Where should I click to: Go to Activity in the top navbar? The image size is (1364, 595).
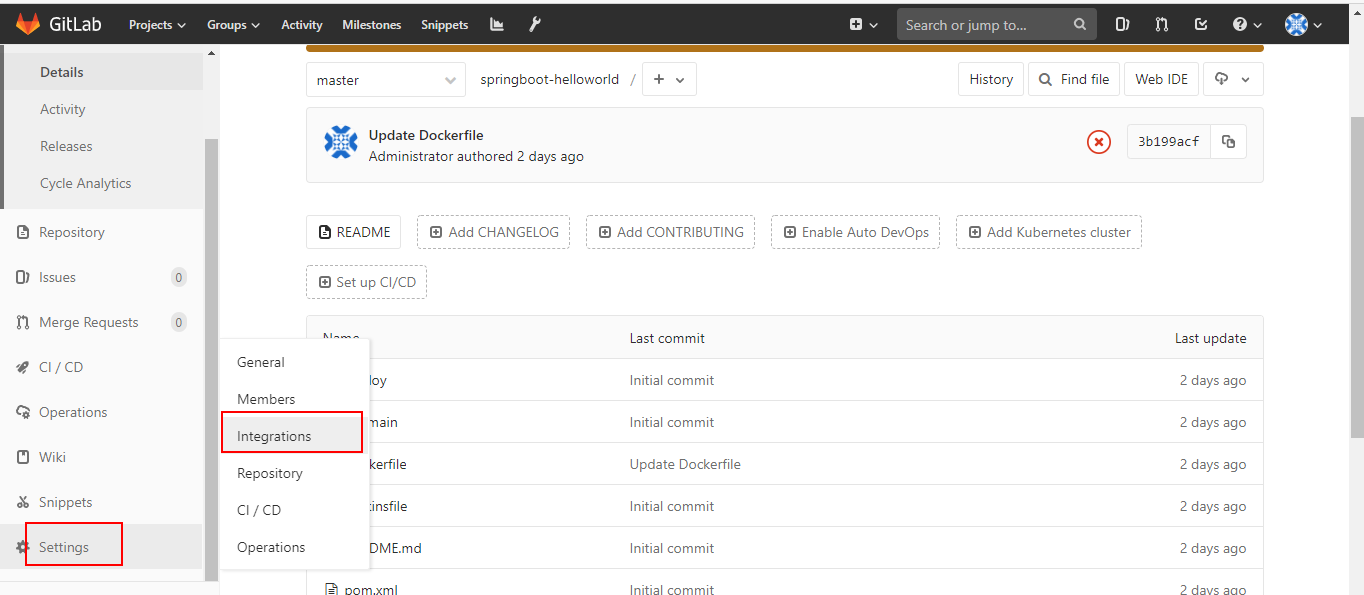click(302, 25)
